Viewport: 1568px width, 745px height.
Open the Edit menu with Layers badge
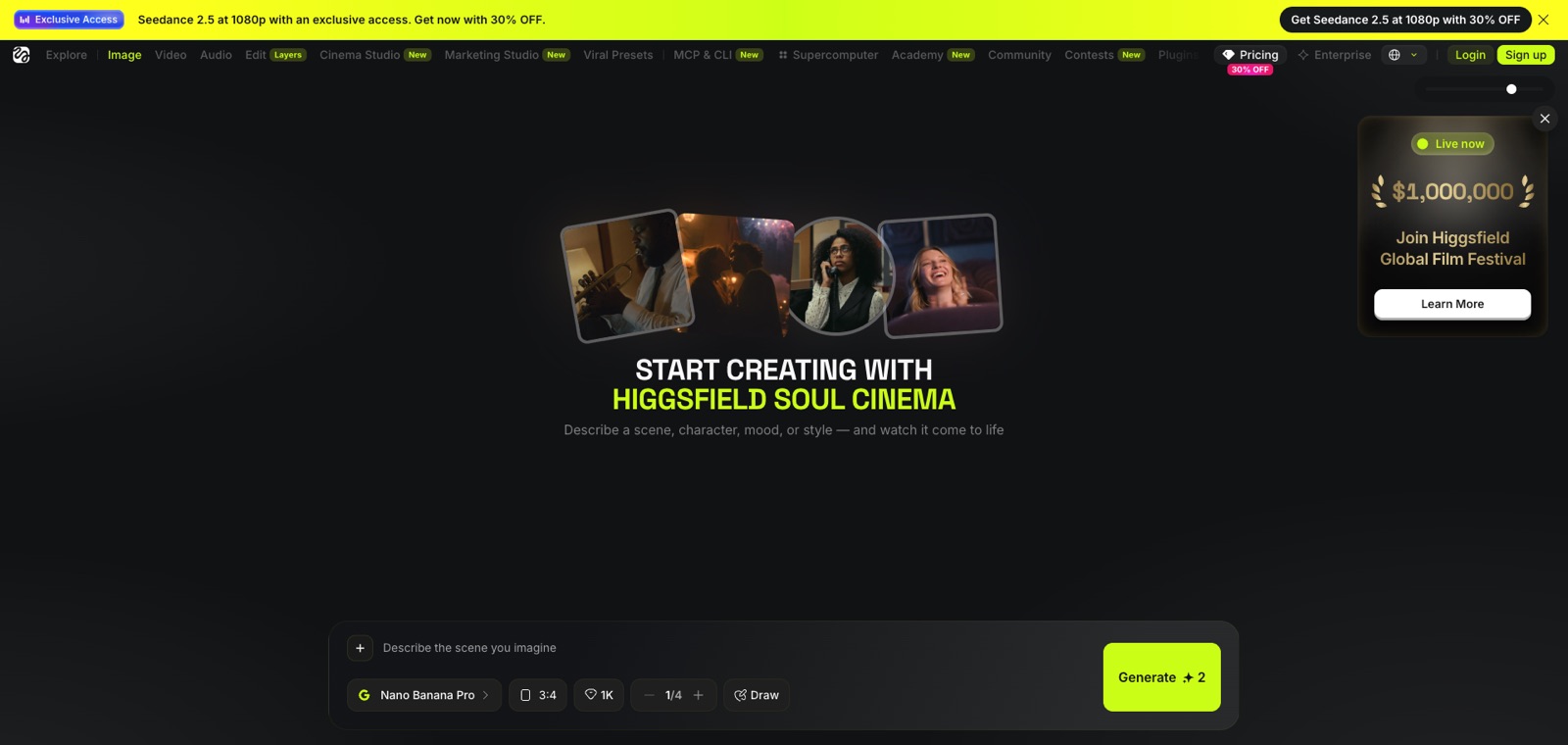coord(275,55)
